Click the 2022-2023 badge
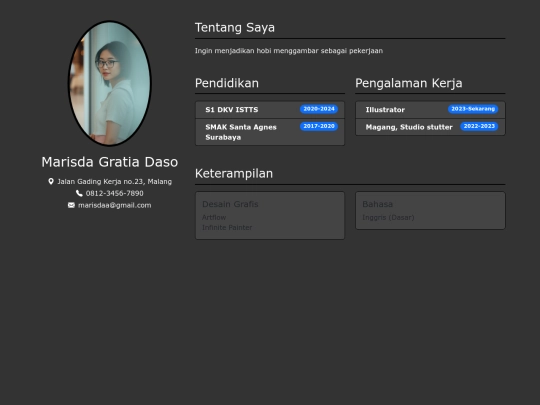The height and width of the screenshot is (405, 540). [x=479, y=126]
